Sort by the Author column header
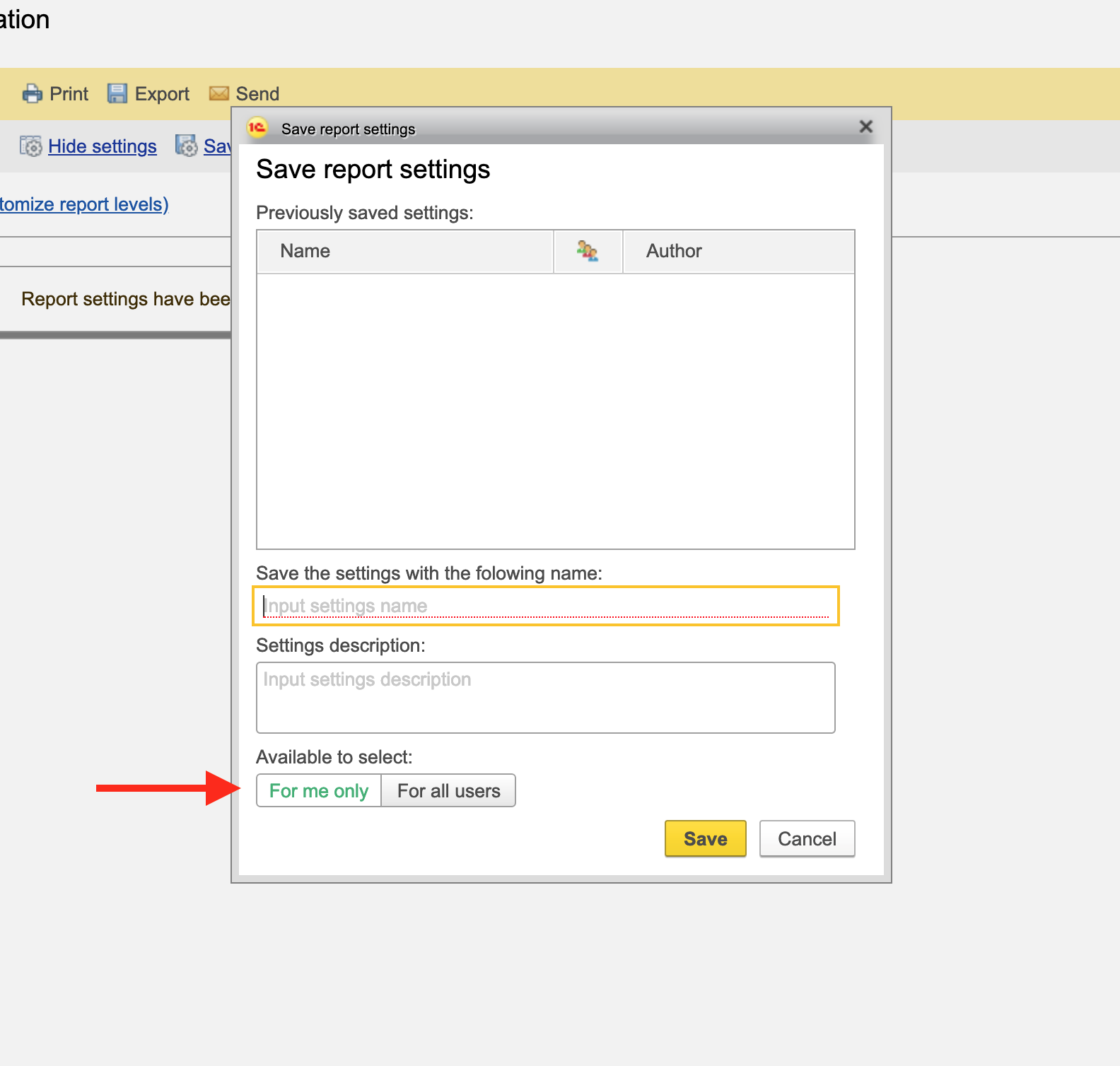The image size is (1120, 1066). [739, 251]
